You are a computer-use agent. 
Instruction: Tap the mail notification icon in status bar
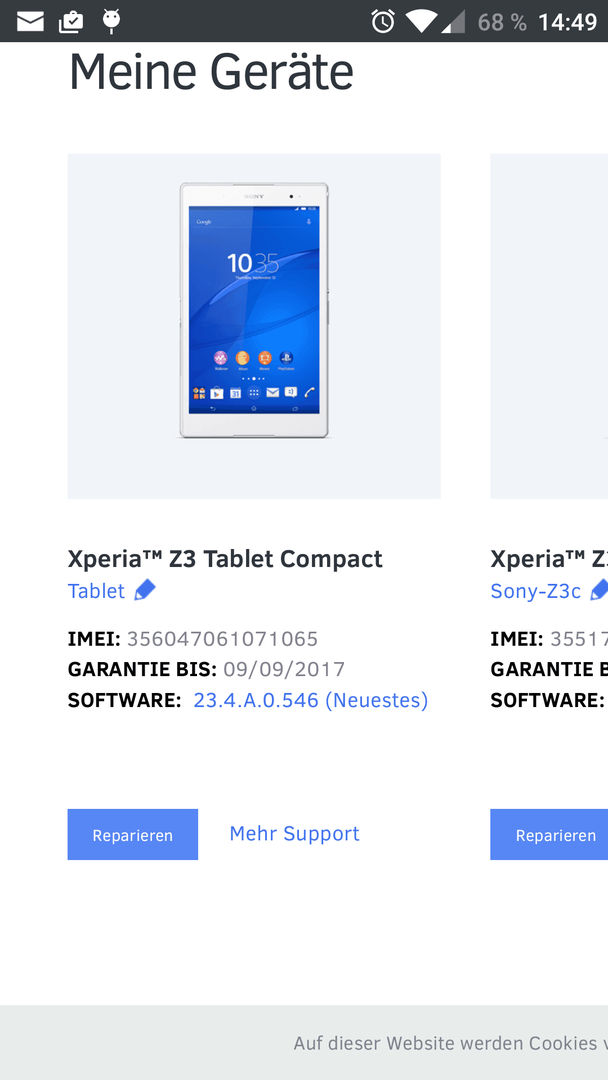pyautogui.click(x=30, y=22)
